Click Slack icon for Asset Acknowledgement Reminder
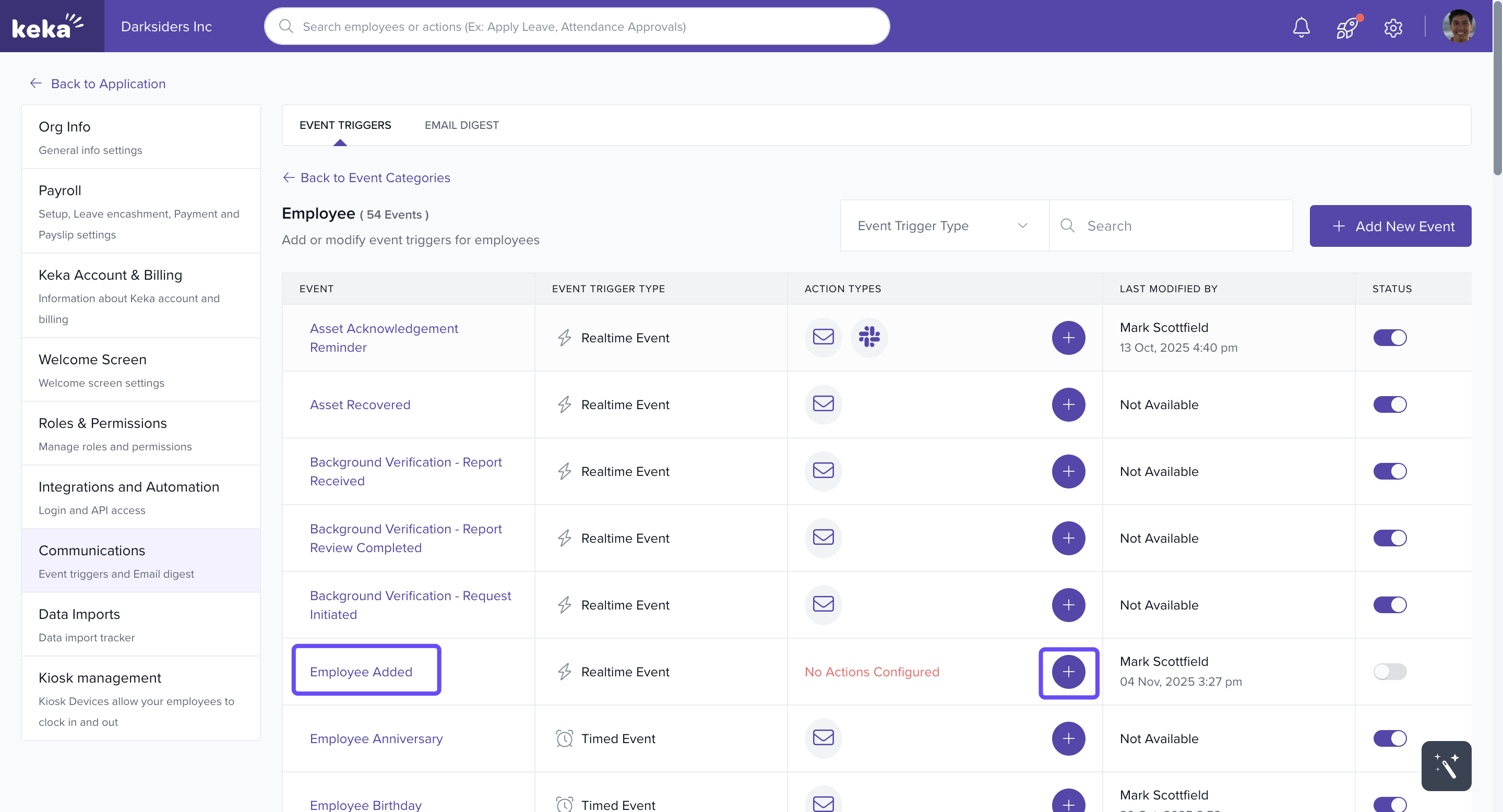The width and height of the screenshot is (1503, 812). point(869,337)
